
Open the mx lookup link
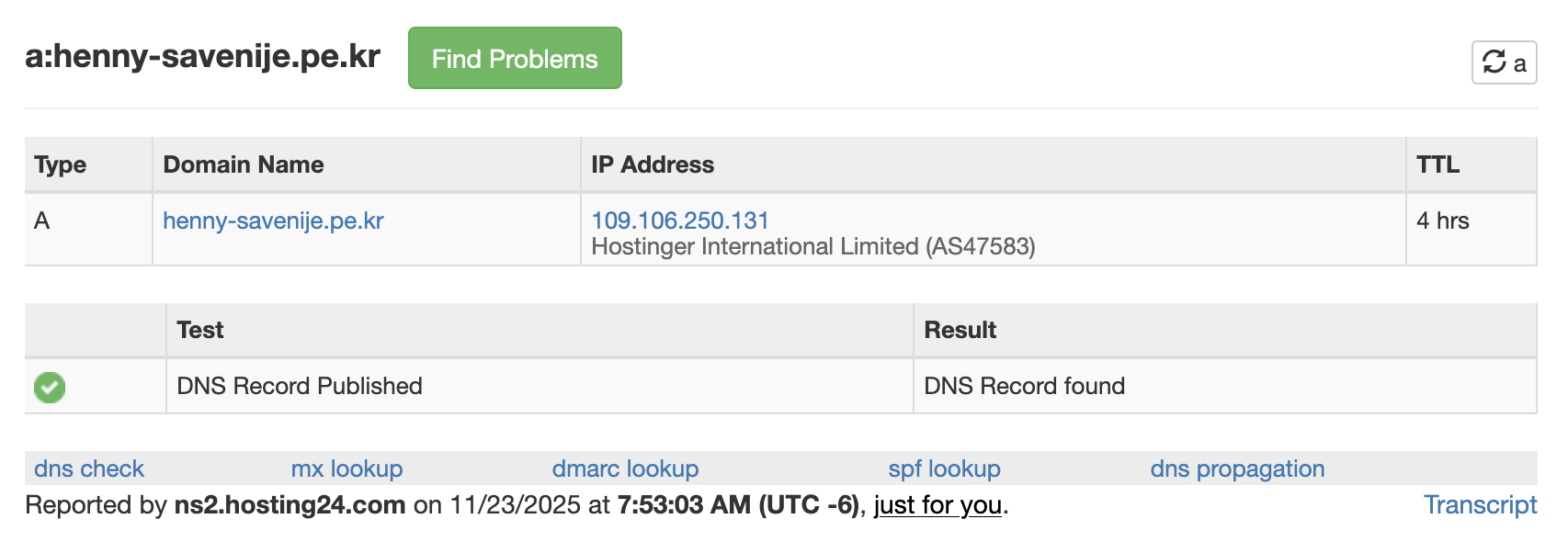point(347,468)
